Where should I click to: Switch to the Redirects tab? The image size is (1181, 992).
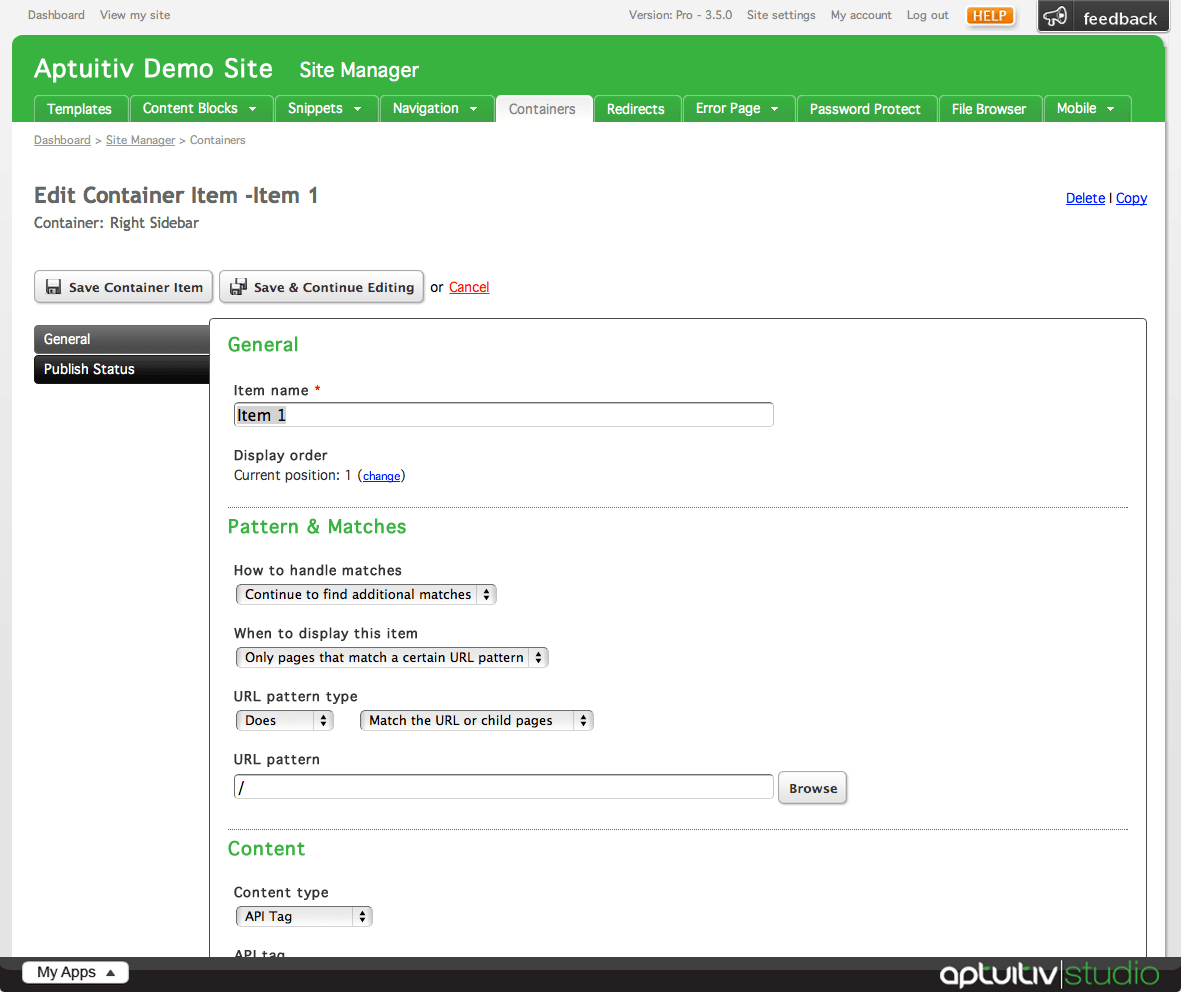pos(636,108)
